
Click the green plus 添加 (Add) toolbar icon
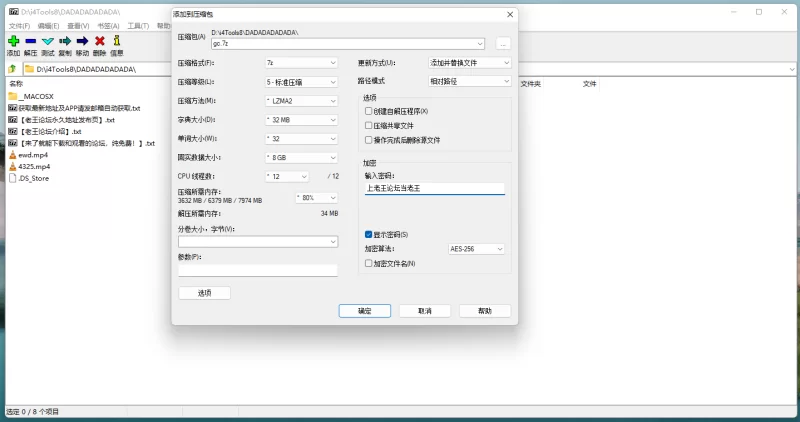[13, 41]
